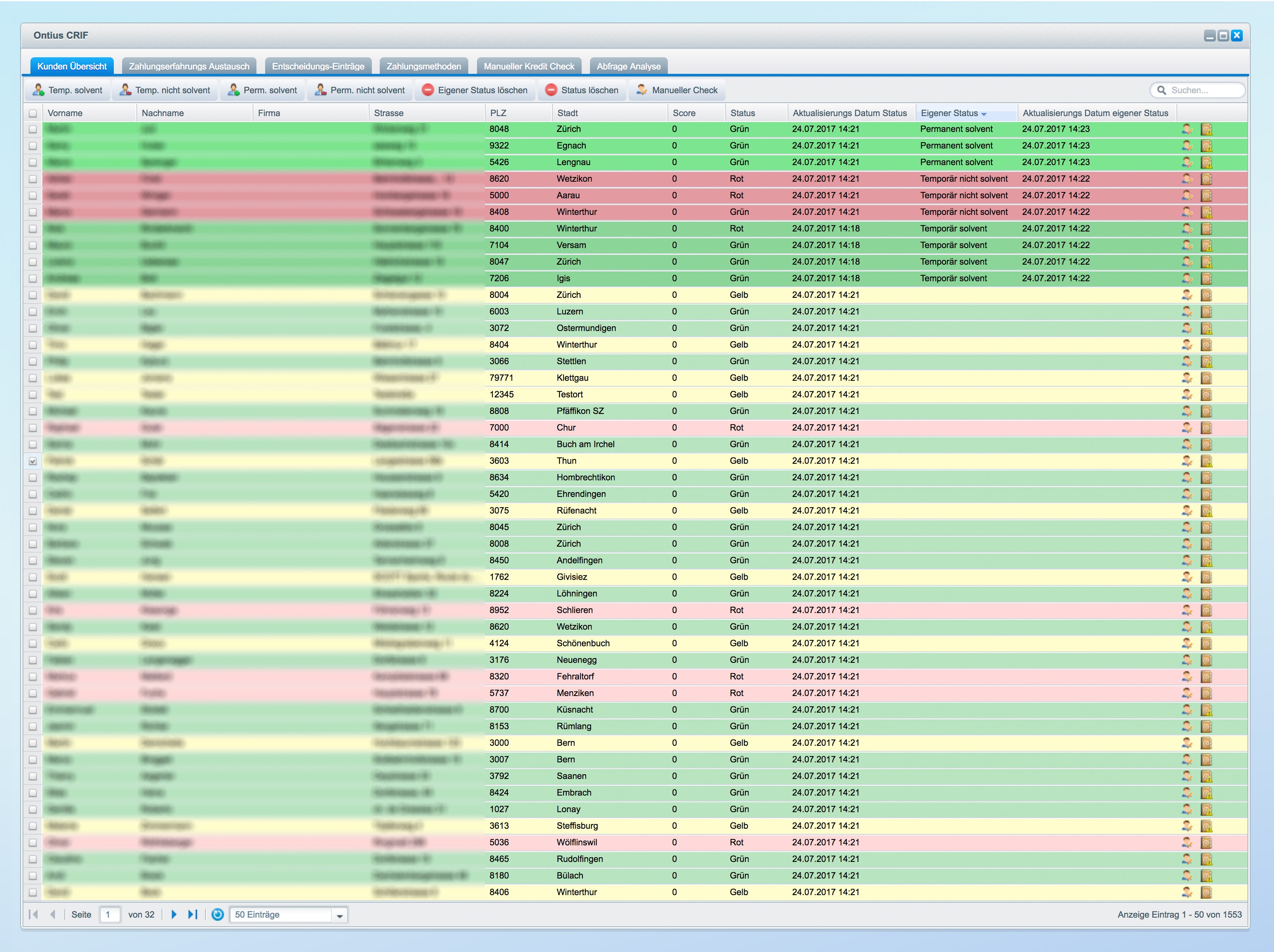Click the Perm. nicht solvent toolbar button
The height and width of the screenshot is (952, 1274).
click(360, 90)
